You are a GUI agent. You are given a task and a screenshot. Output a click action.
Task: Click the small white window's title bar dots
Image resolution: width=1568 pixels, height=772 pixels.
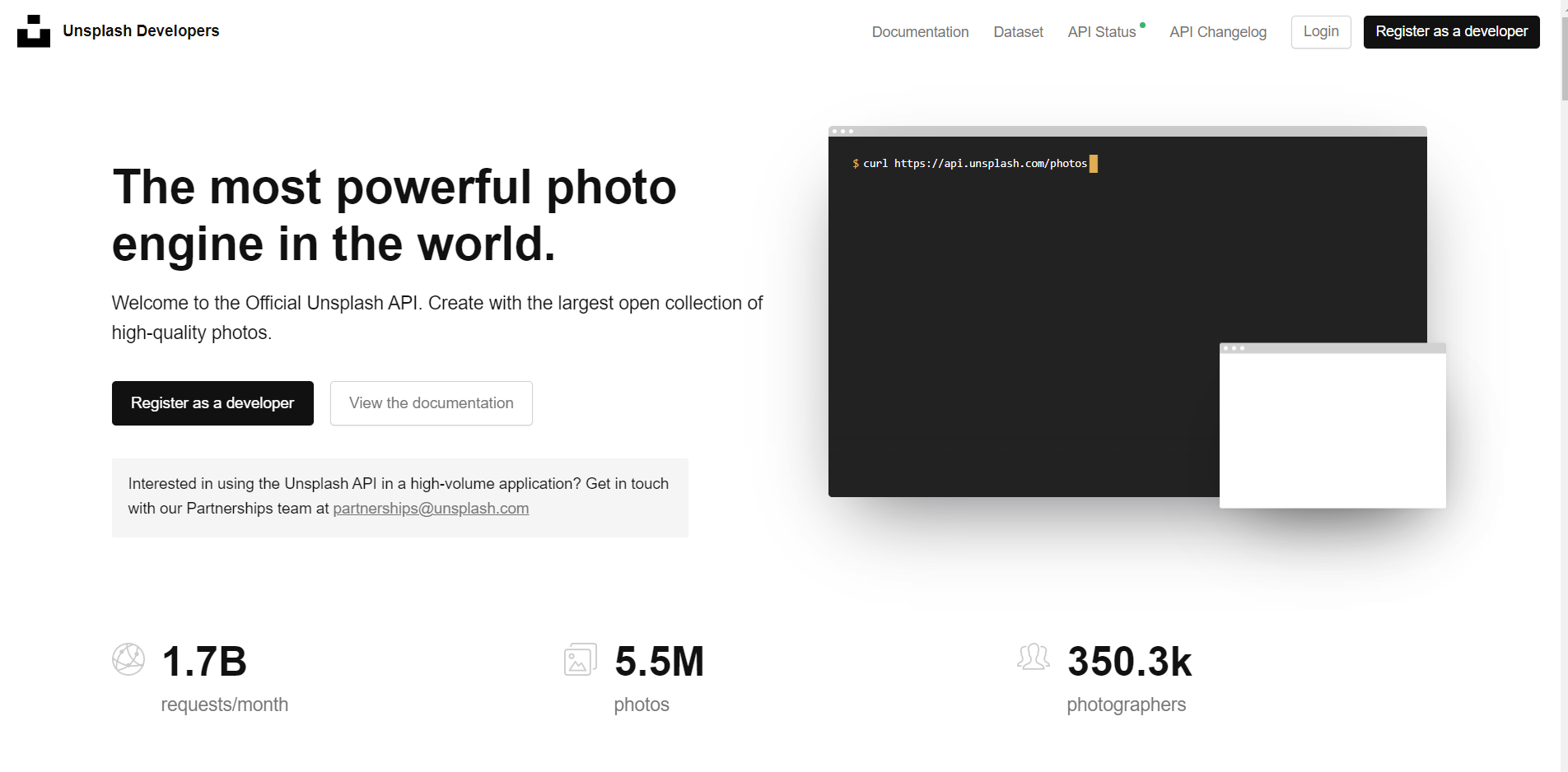(x=1233, y=348)
